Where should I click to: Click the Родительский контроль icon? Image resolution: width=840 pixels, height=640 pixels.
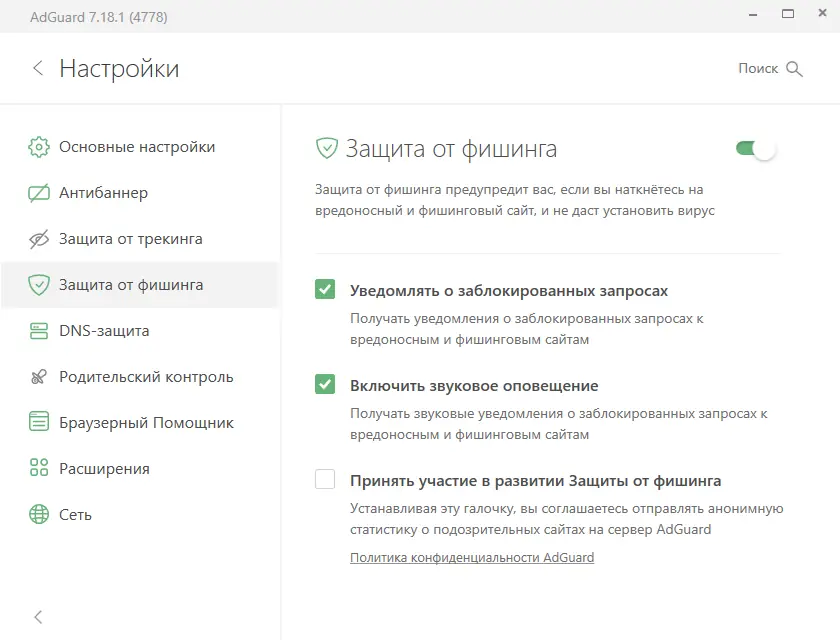click(39, 377)
